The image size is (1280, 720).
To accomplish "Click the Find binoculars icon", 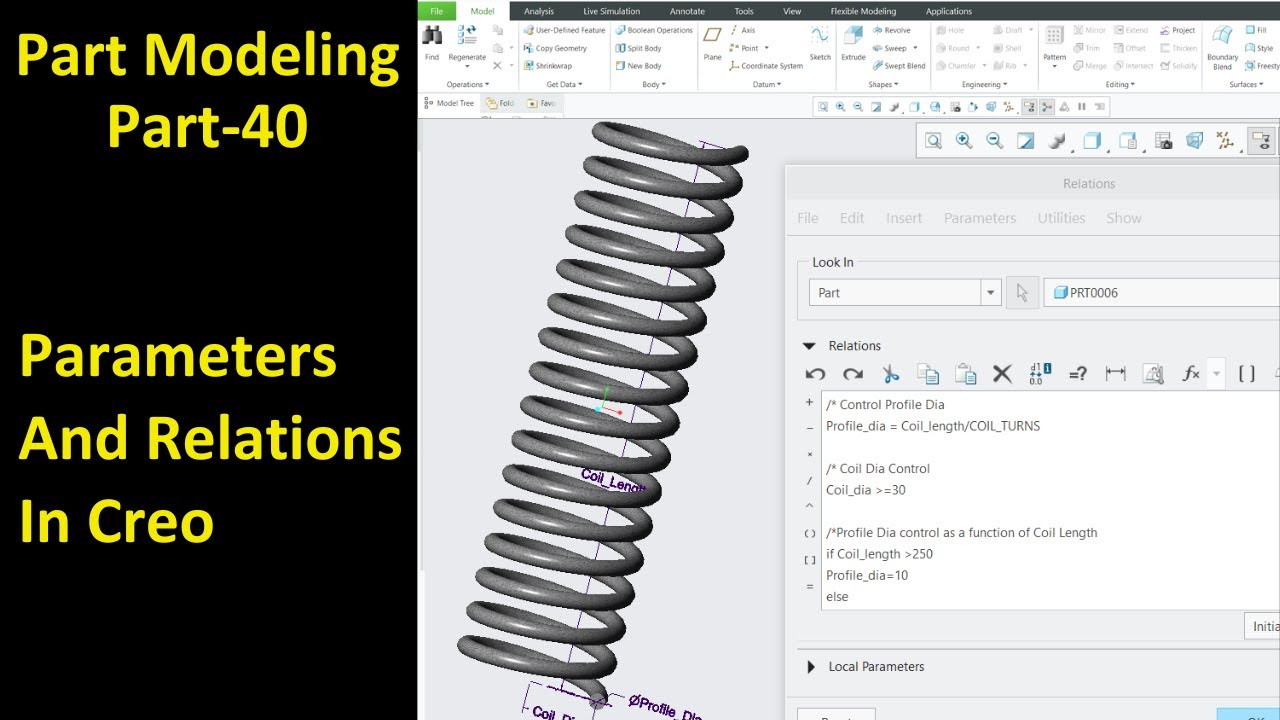I will click(432, 36).
